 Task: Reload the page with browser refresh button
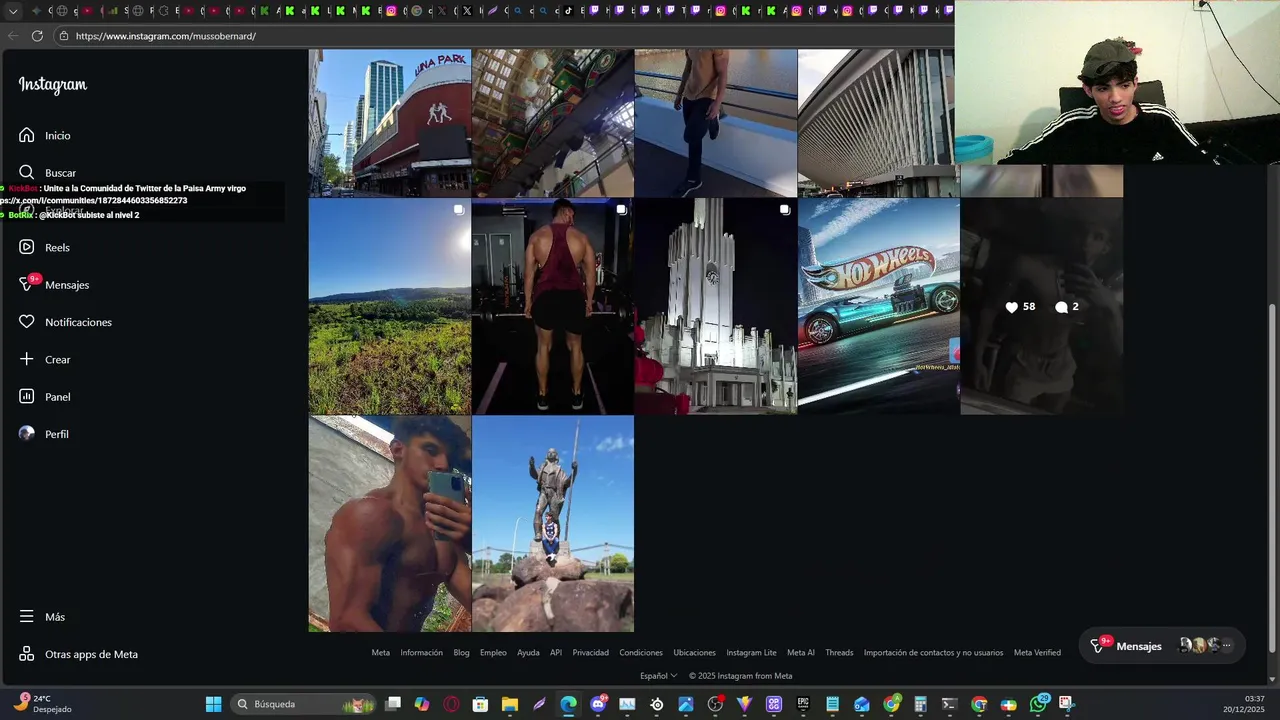click(x=37, y=36)
